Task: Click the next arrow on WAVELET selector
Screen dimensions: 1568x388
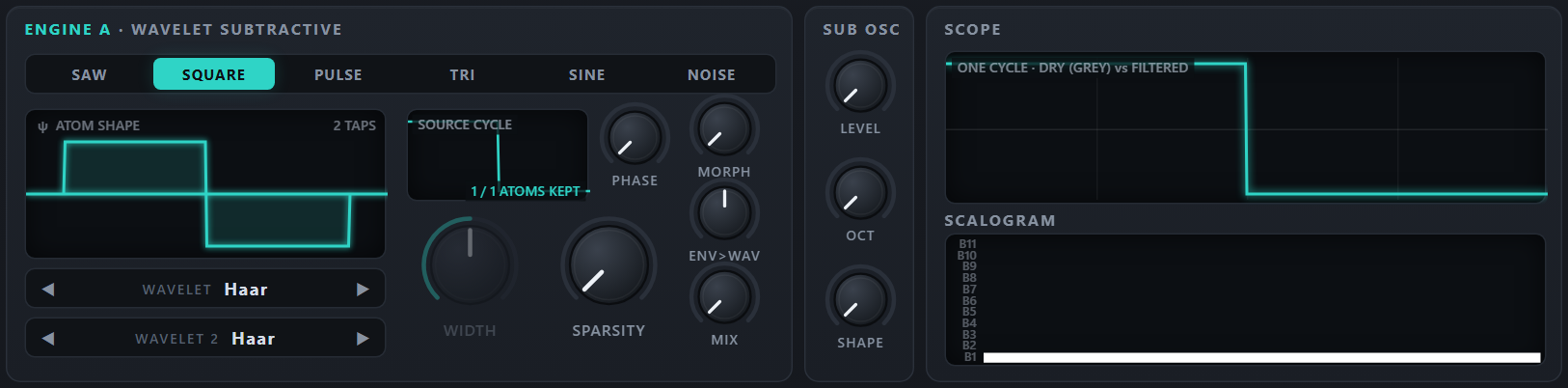Action: click(363, 290)
